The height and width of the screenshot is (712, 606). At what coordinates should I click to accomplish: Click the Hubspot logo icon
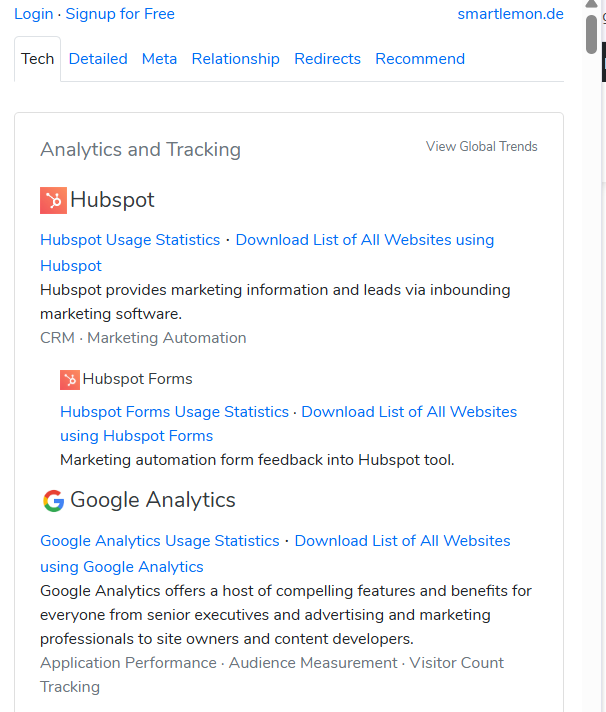(54, 200)
